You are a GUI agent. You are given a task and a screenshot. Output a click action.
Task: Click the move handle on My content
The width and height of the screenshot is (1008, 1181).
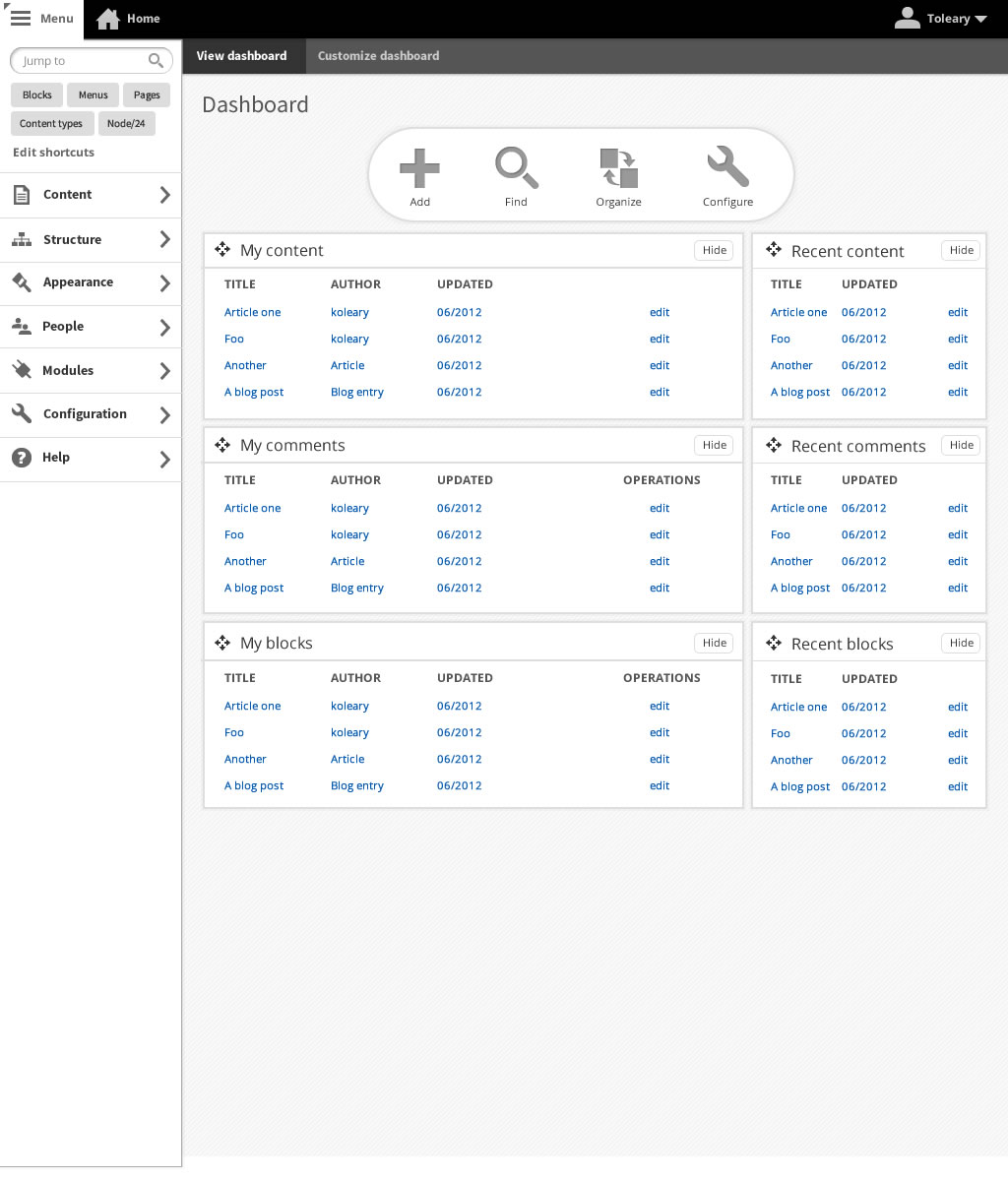point(222,250)
